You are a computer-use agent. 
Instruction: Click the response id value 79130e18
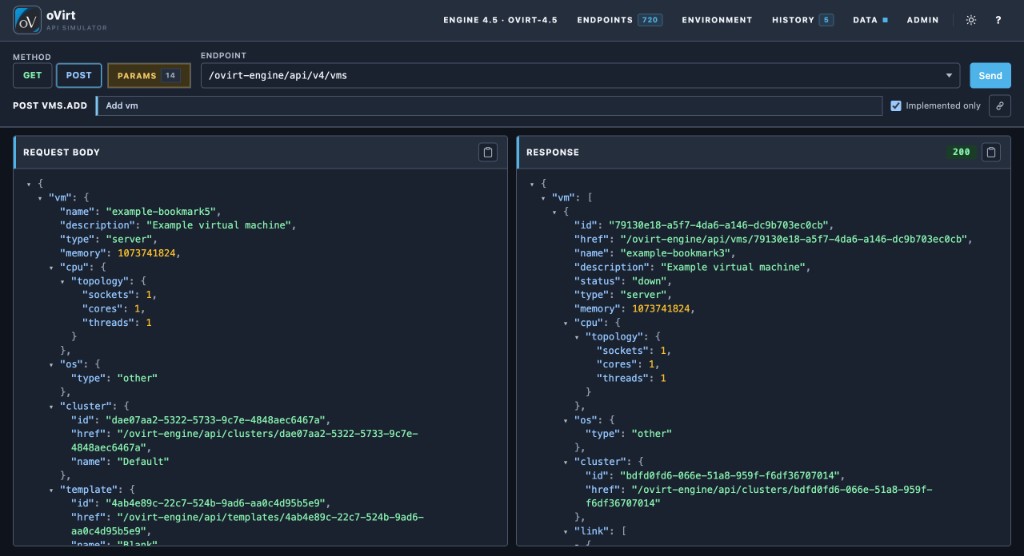tap(721, 225)
